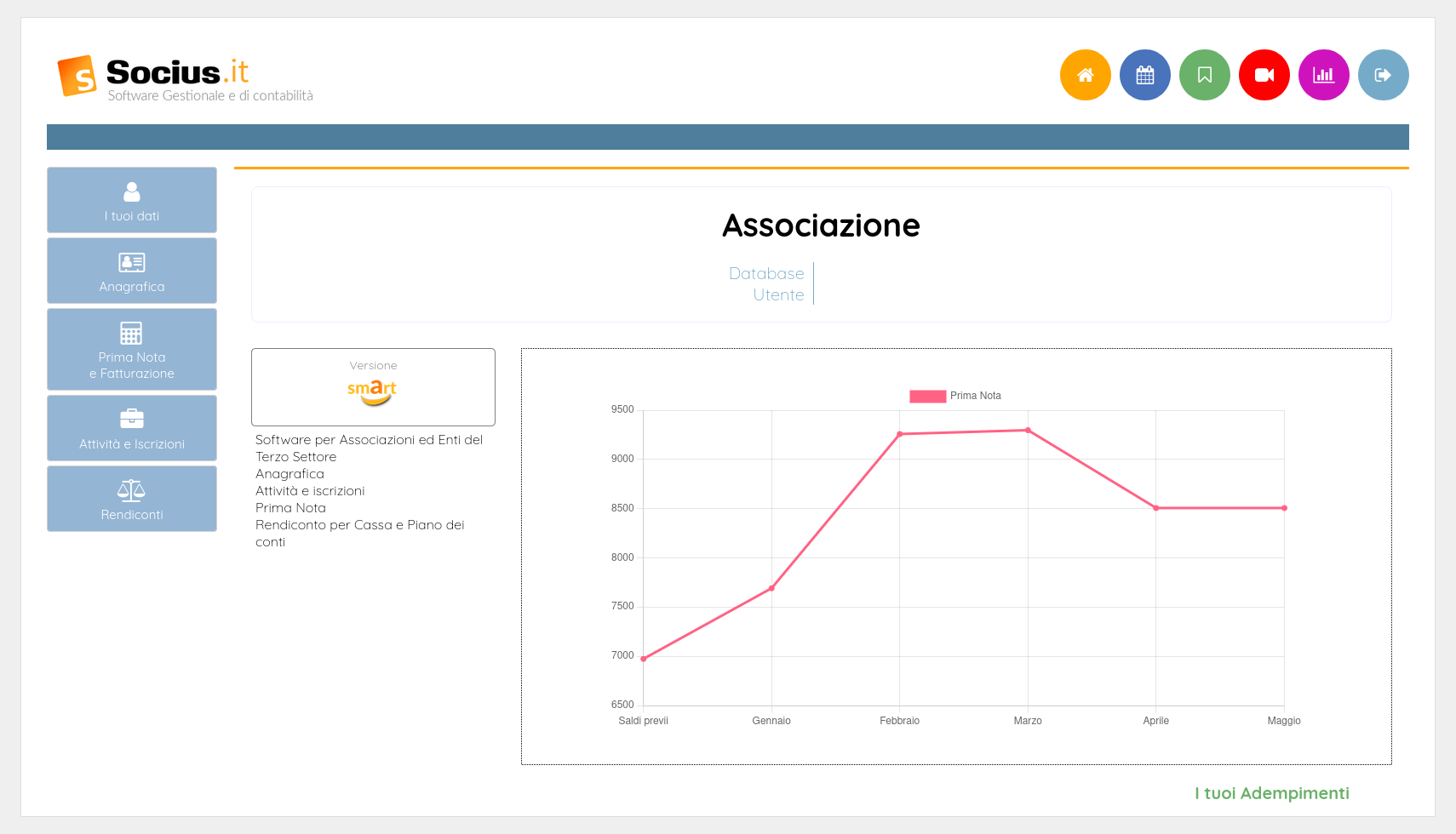The image size is (1456, 834).
Task: Go to Prima Nota e Fatturazione
Action: click(x=132, y=349)
